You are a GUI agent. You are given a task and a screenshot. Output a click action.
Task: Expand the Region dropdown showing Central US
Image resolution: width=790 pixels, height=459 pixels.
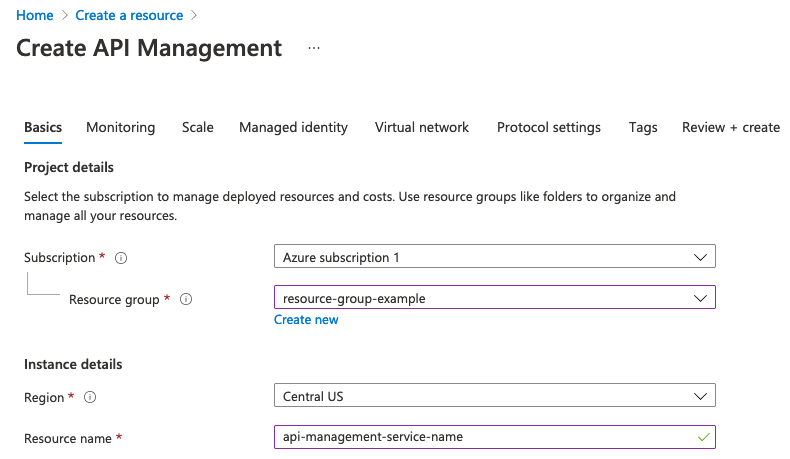pyautogui.click(x=494, y=397)
